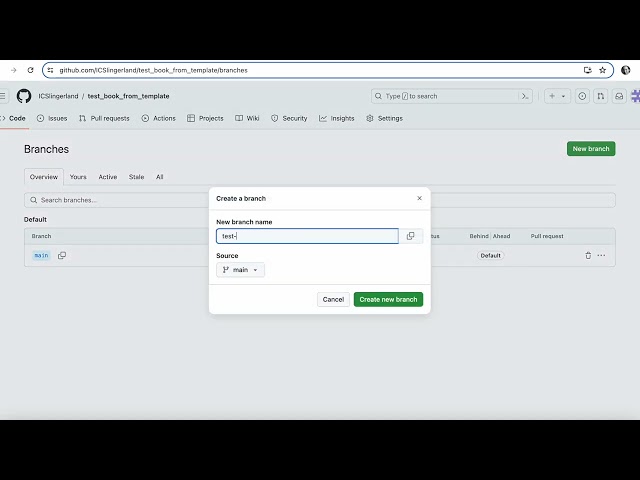Viewport: 640px width, 480px height.
Task: Click the Branch column header
Action: (41, 236)
